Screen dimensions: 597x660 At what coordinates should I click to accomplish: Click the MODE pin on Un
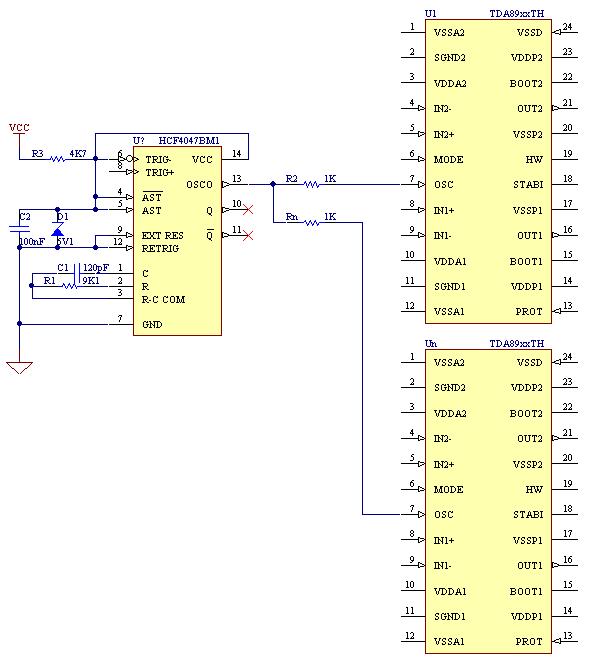point(449,490)
